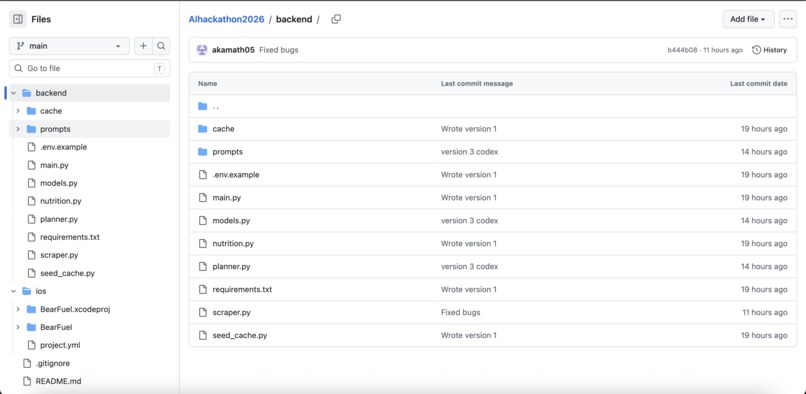Screen dimensions: 806x394
Task: Open .env.example in file list
Action: coord(236,175)
